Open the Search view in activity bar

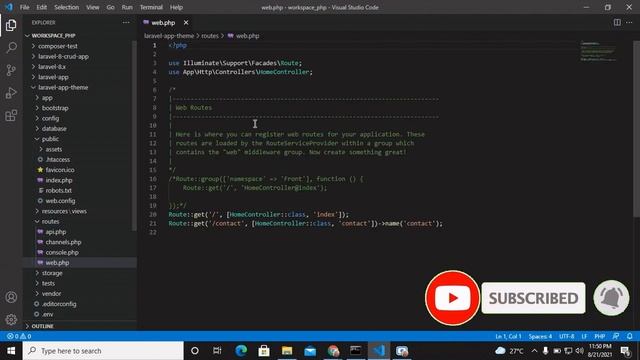pos(11,47)
